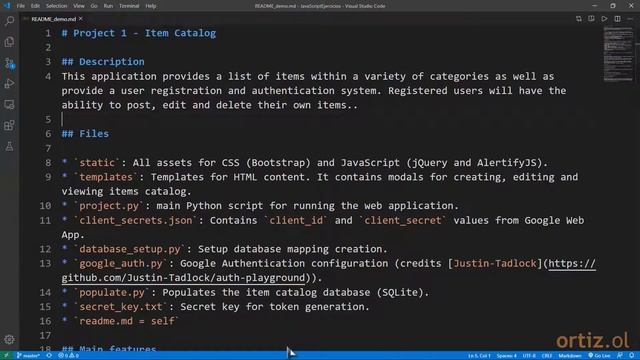Open the File menu
The image size is (640, 360).
[21, 6]
